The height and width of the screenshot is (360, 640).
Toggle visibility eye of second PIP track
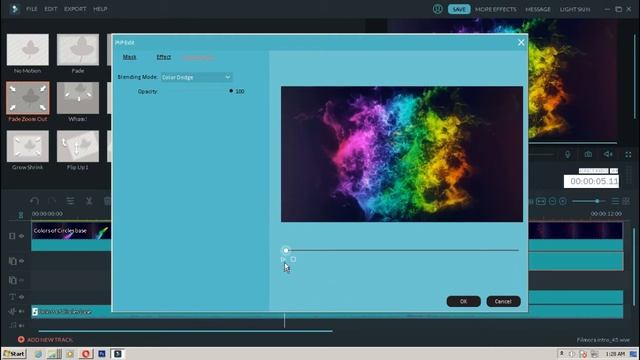[22, 280]
